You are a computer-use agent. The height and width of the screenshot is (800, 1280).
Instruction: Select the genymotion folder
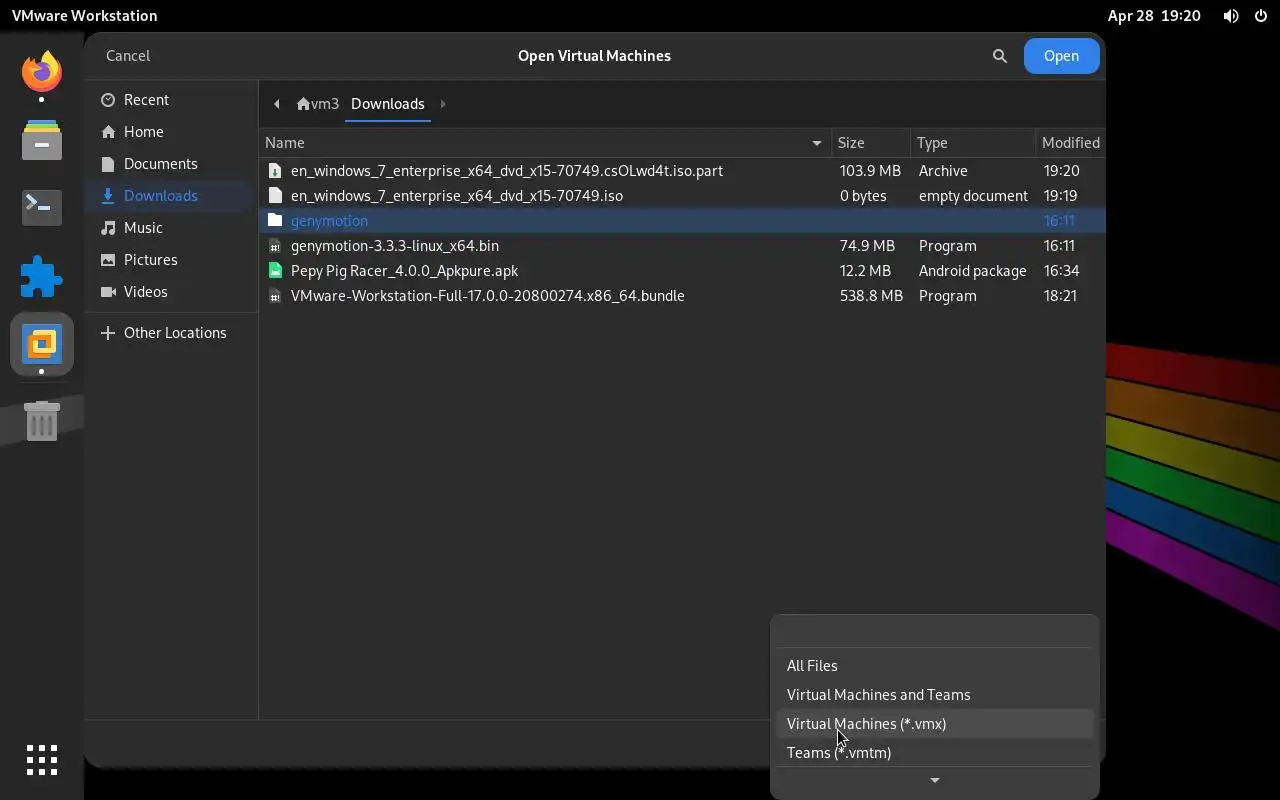(329, 221)
